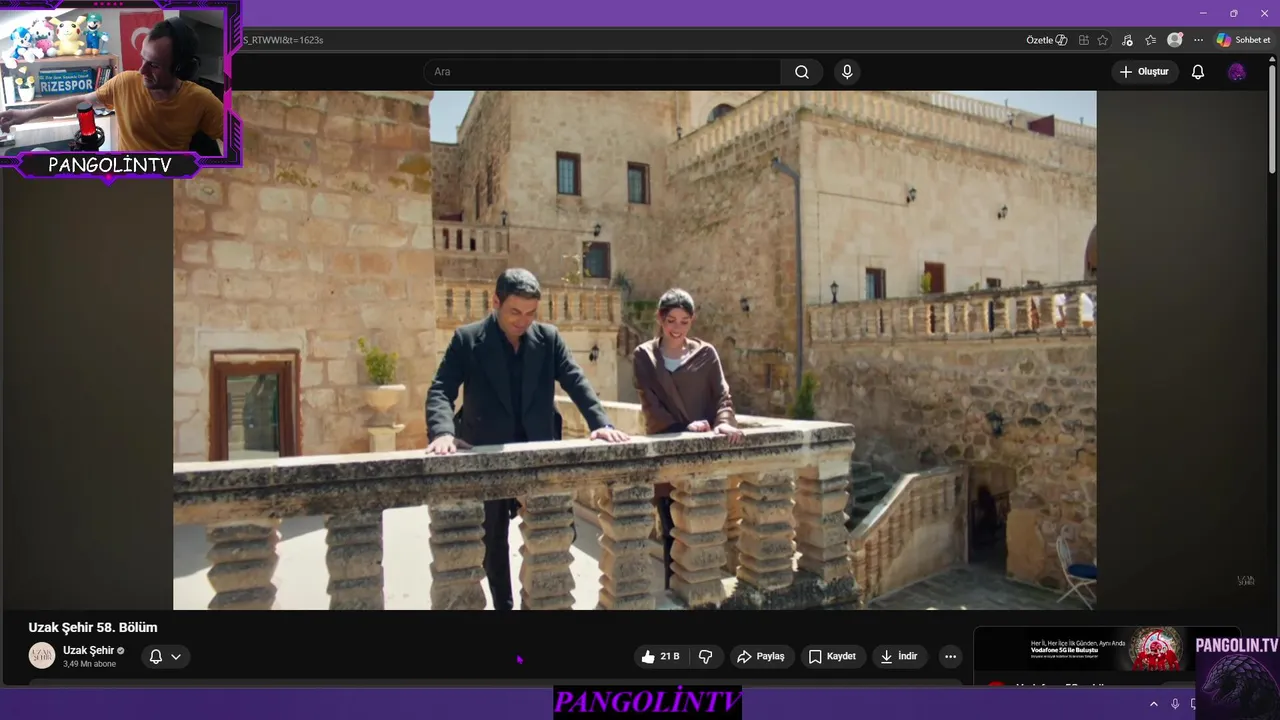Image resolution: width=1280 pixels, height=720 pixels.
Task: Open Uzak Şehir channel avatar
Action: point(42,656)
